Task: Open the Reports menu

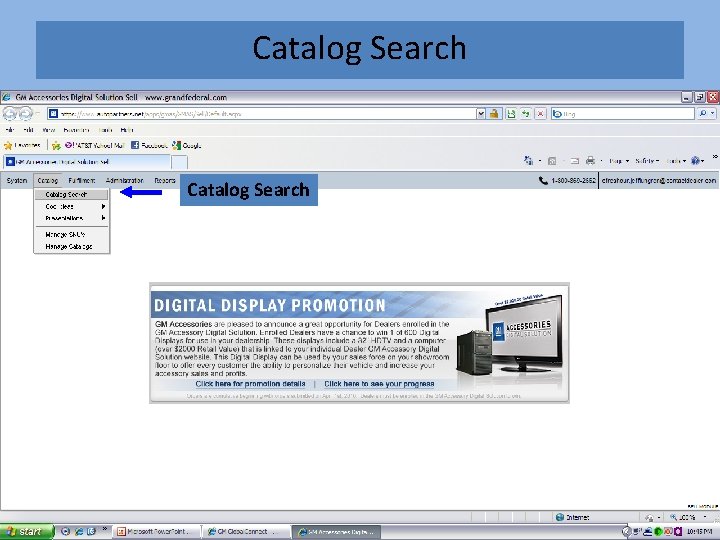Action: tap(165, 180)
